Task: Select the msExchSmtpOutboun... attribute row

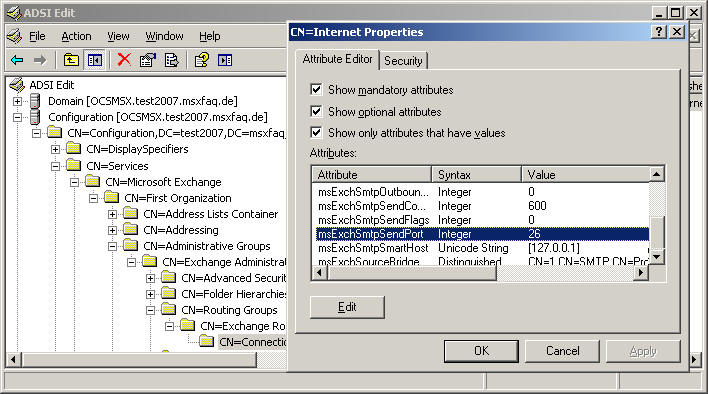Action: pos(482,192)
